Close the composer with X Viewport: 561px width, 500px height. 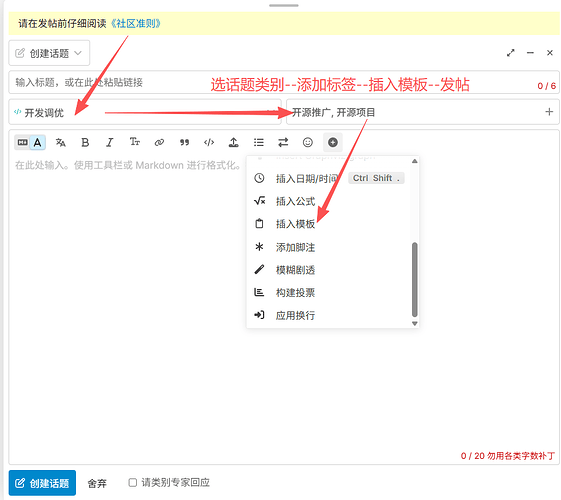[x=550, y=53]
